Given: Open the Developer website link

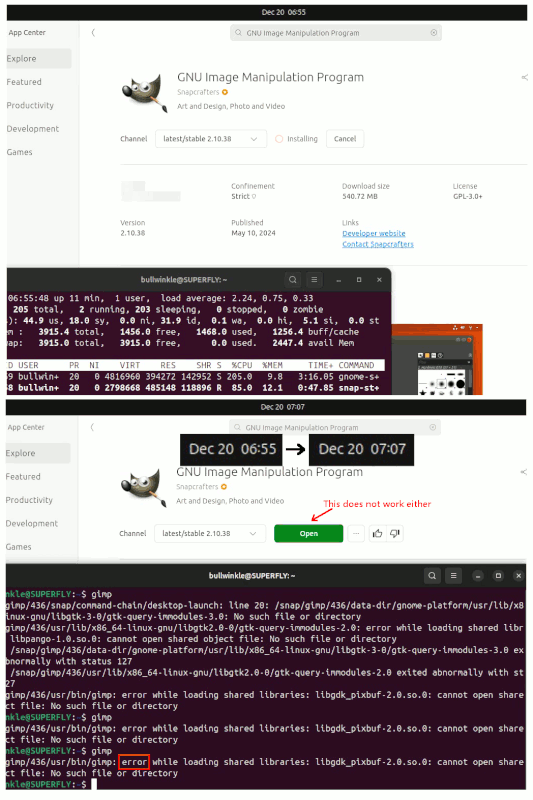Looking at the screenshot, I should 374,234.
